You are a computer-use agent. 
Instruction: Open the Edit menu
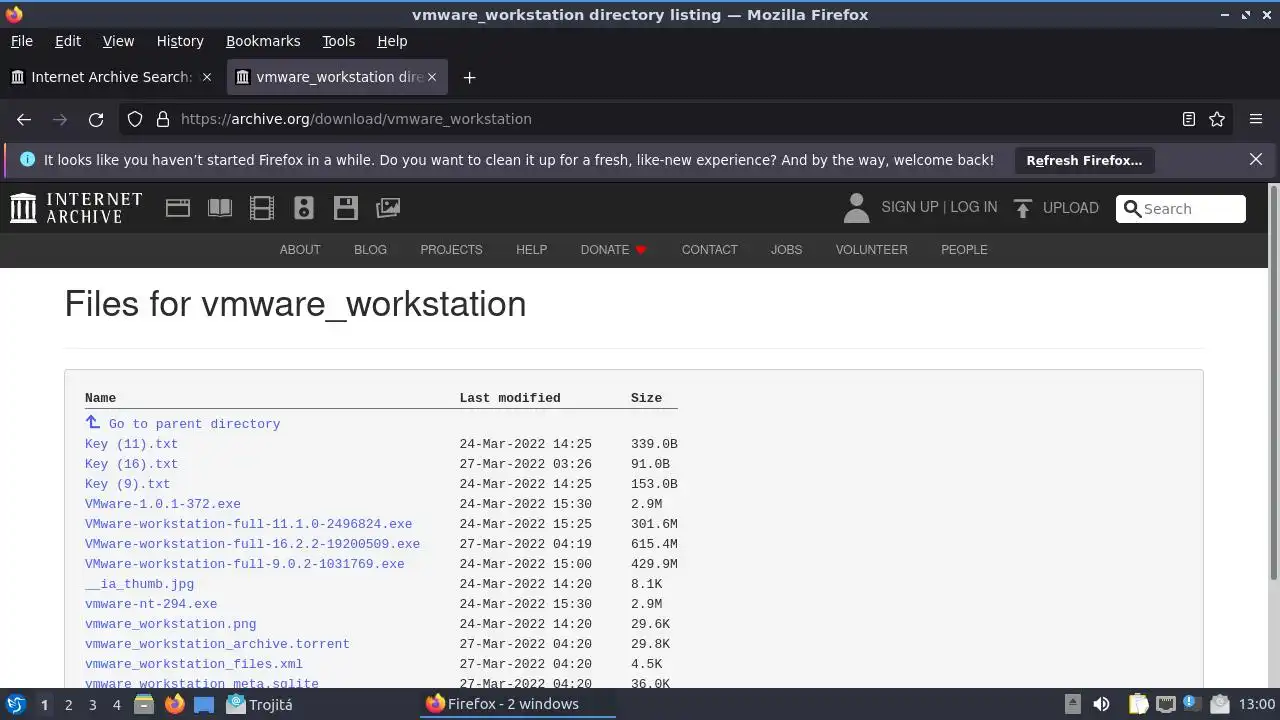point(68,41)
